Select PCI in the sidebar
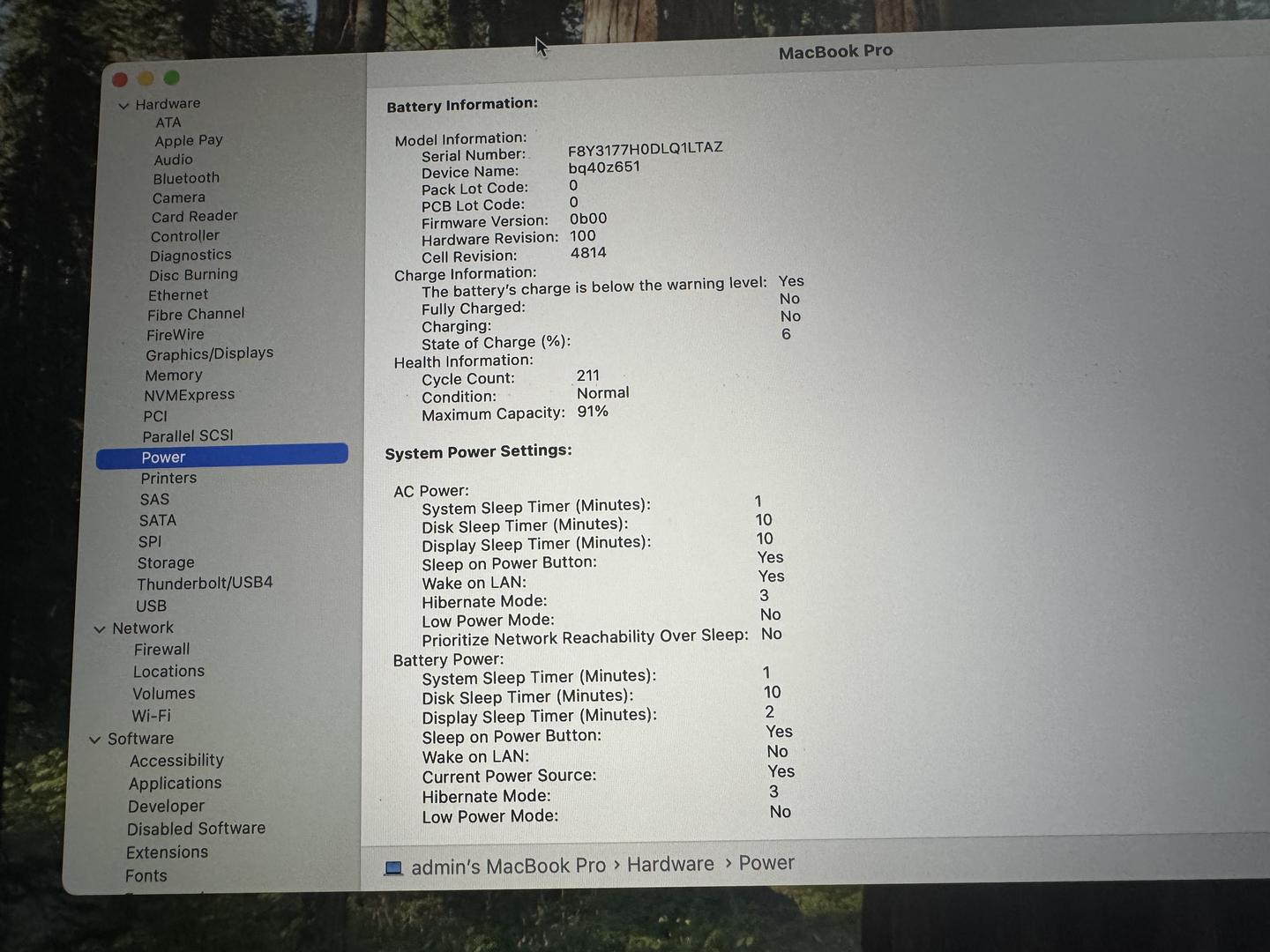This screenshot has height=952, width=1270. click(155, 416)
